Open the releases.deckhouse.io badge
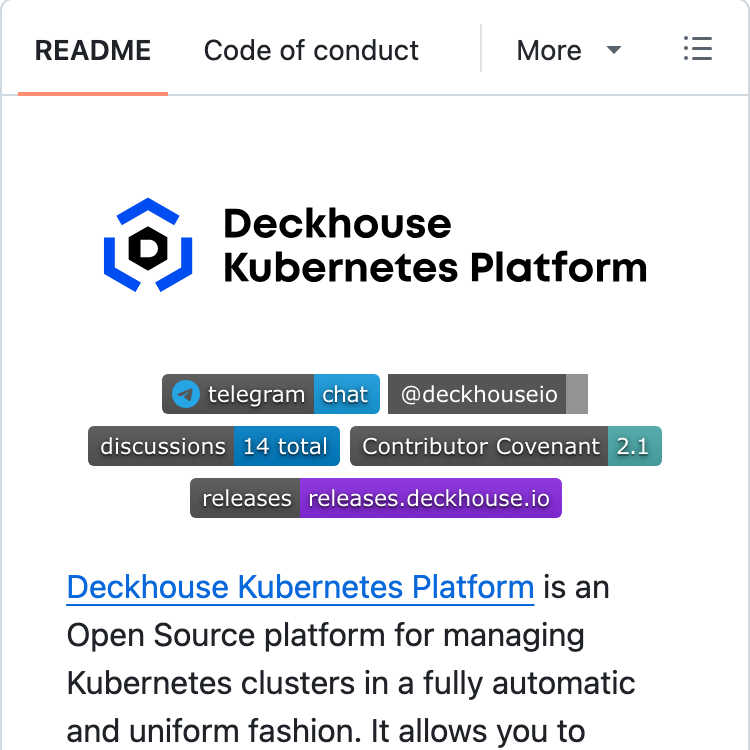The image size is (750, 750). click(375, 498)
